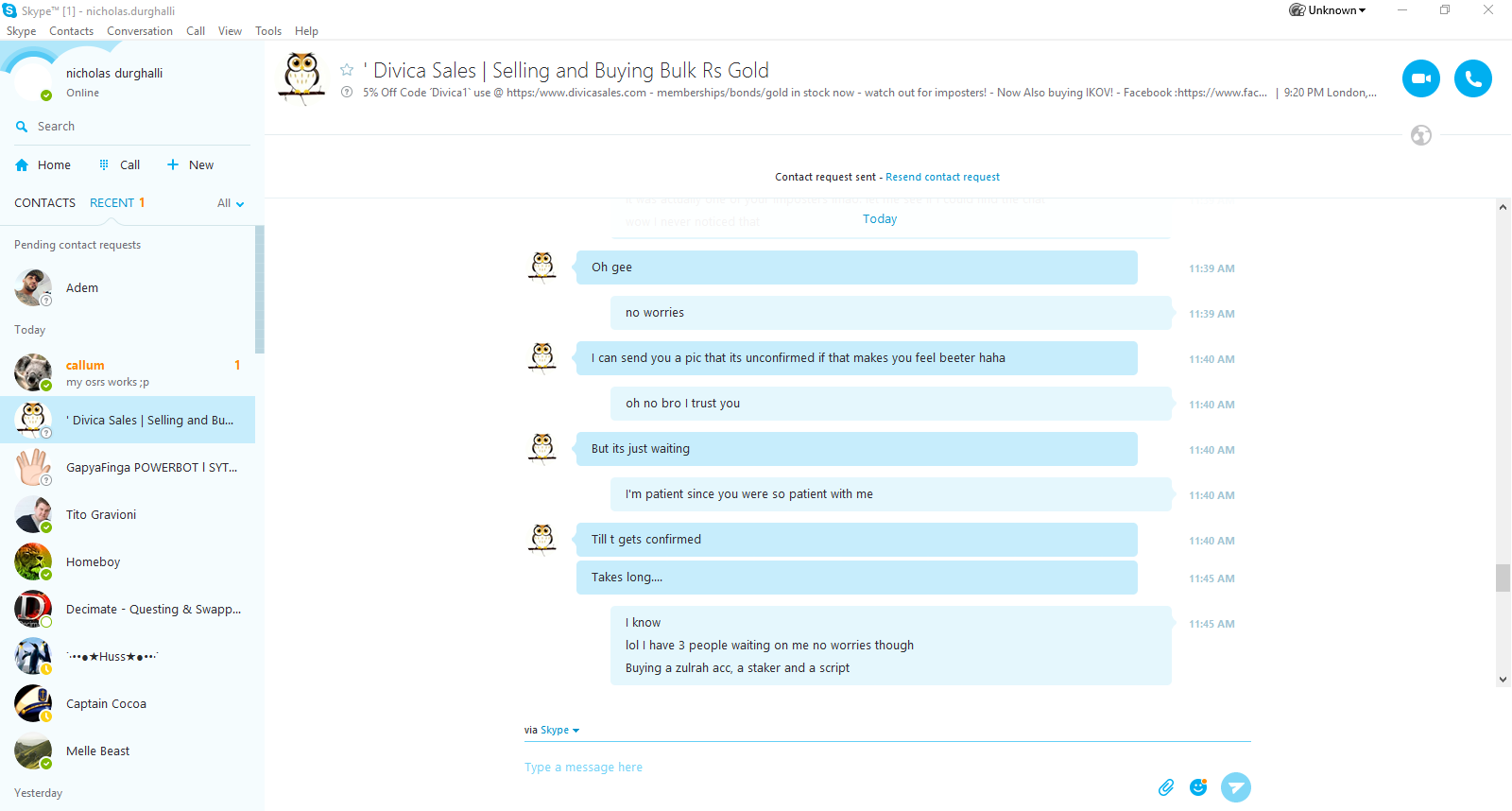
Task: Click the globe icon below the call buttons
Action: [1420, 135]
